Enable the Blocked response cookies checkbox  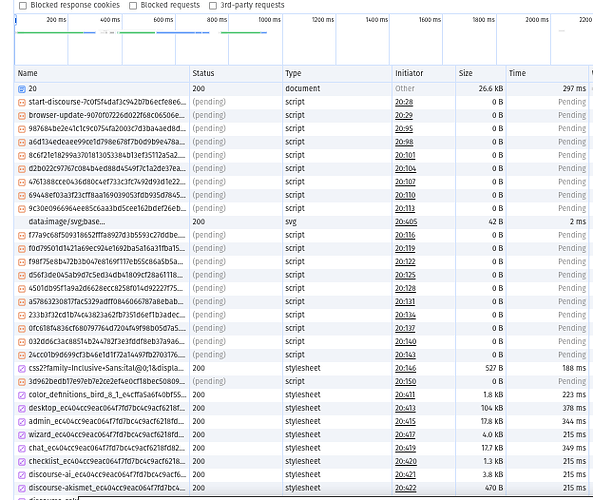click(23, 5)
